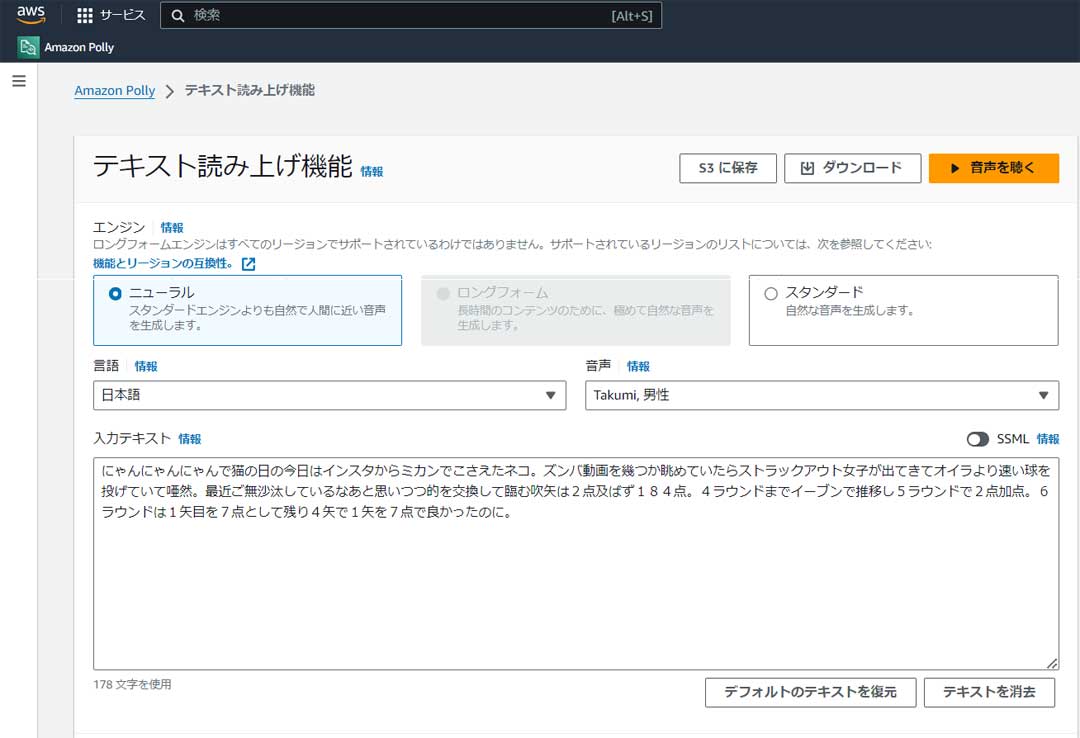Click 情報 link next to エンジン
Viewport: 1080px width, 738px height.
point(172,227)
